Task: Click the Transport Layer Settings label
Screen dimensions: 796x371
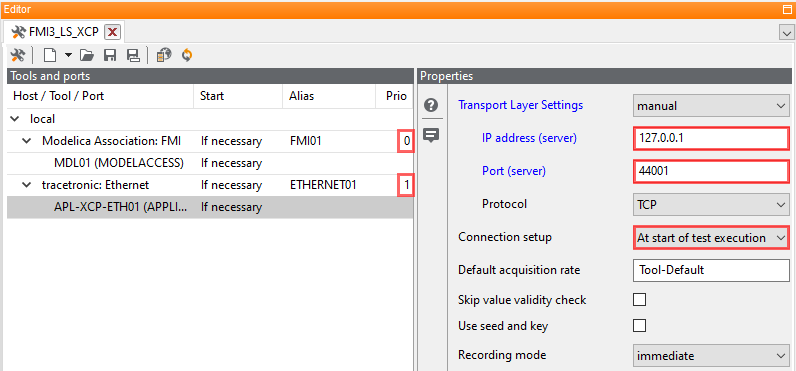Action: (x=520, y=105)
